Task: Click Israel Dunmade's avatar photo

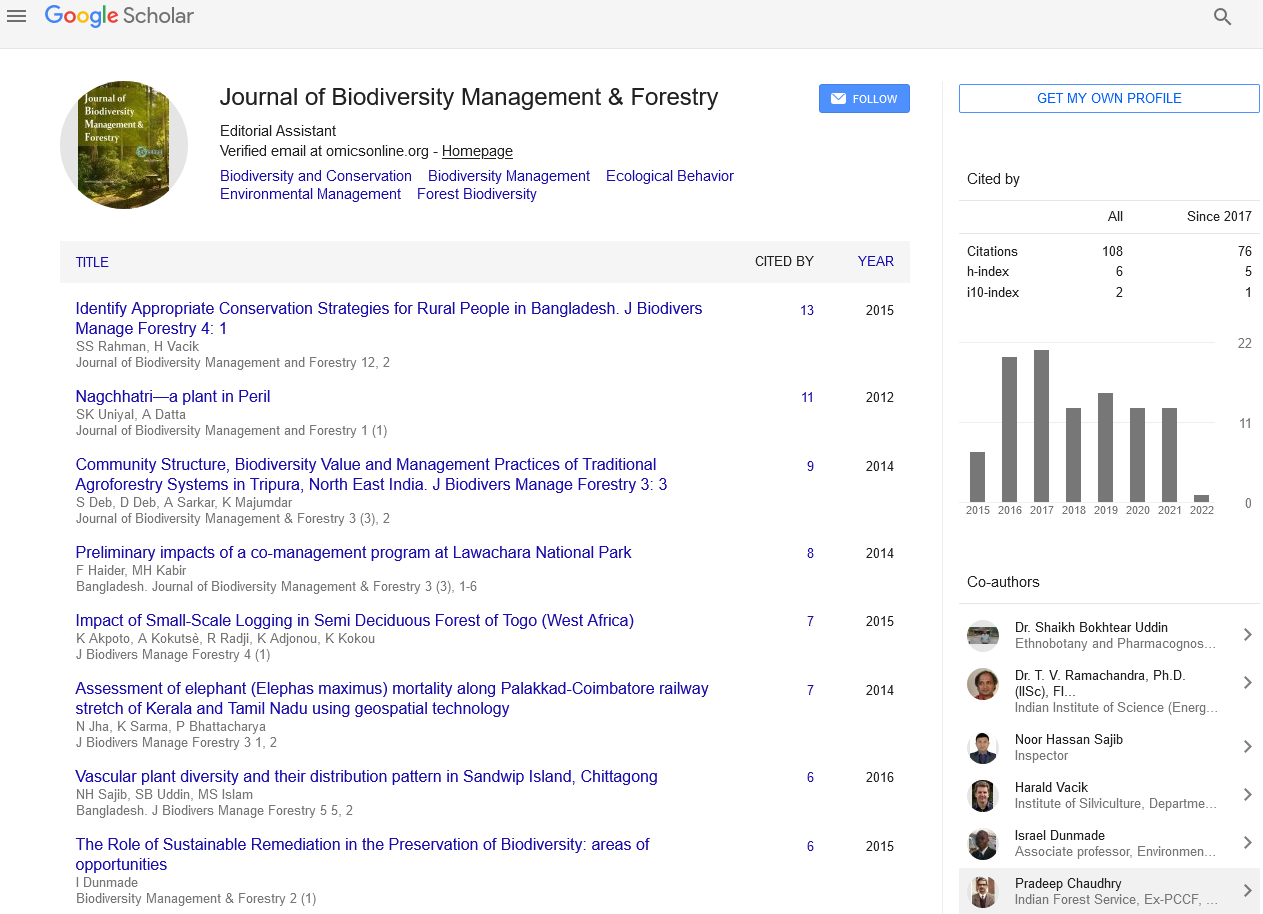Action: [983, 843]
